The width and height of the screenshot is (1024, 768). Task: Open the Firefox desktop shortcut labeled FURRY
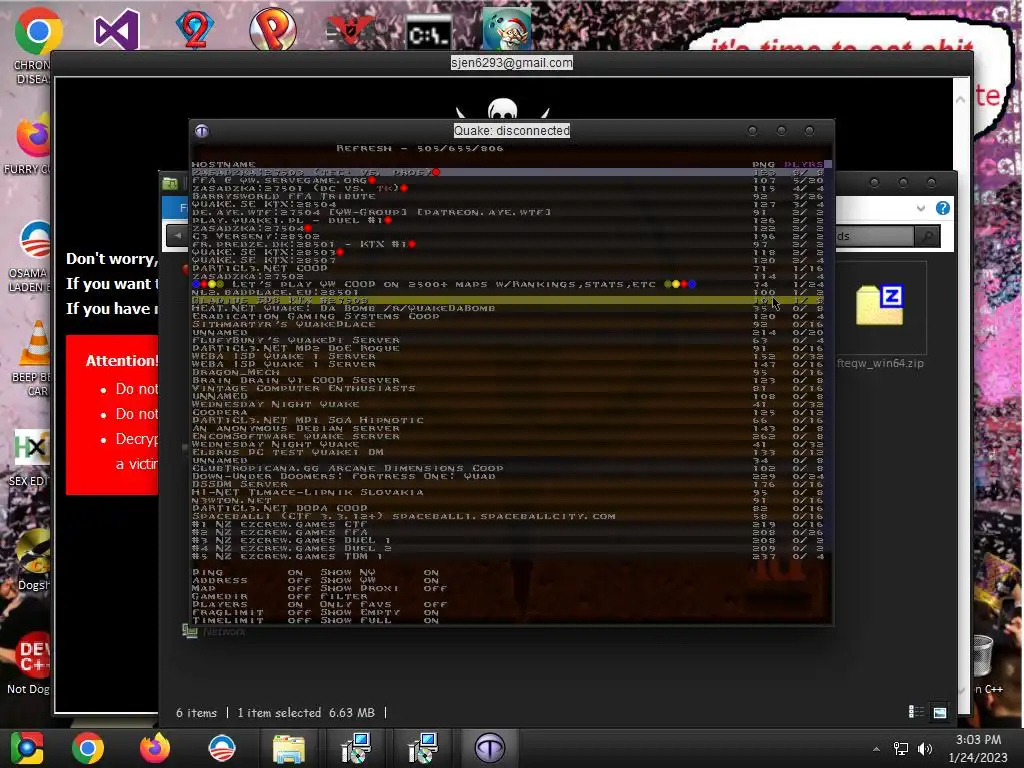pyautogui.click(x=33, y=136)
